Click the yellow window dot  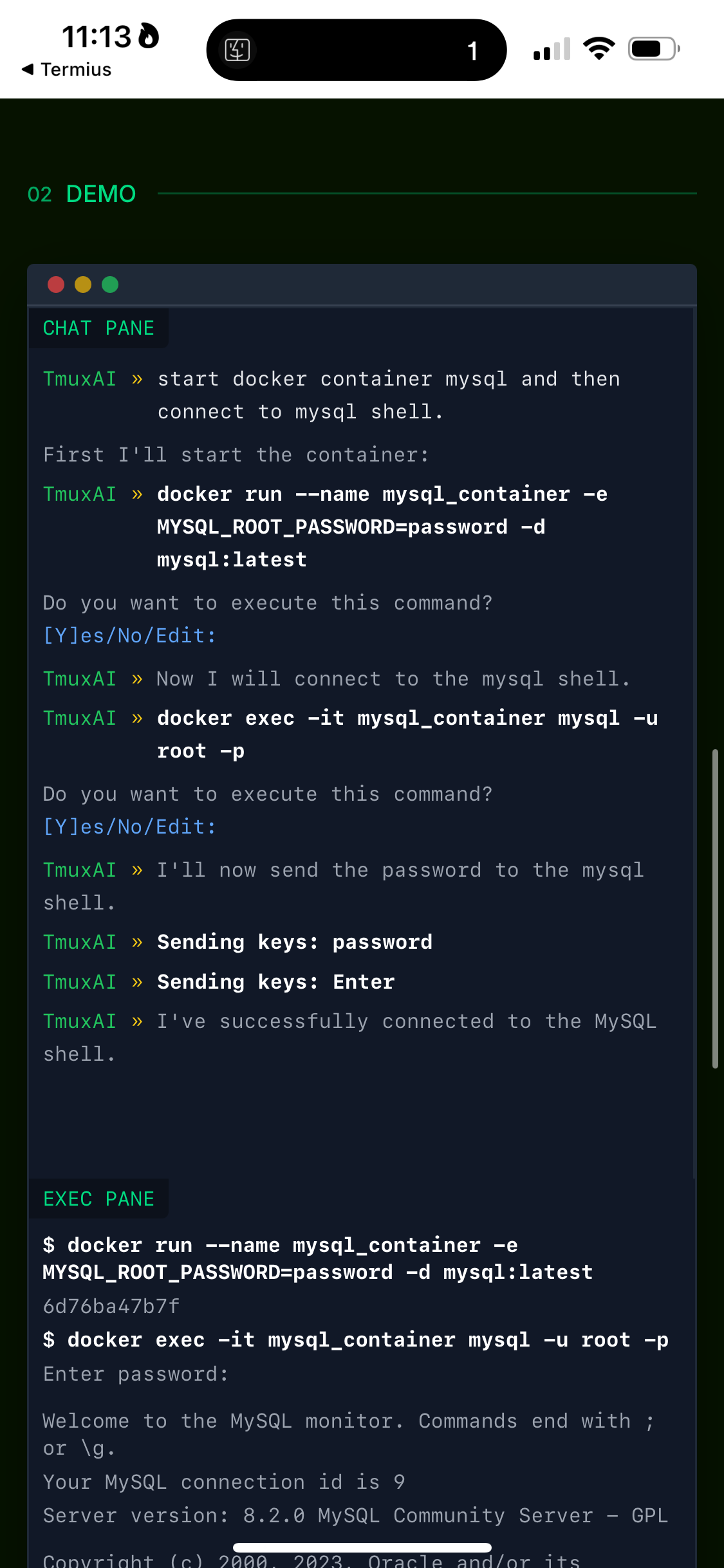pyautogui.click(x=83, y=285)
